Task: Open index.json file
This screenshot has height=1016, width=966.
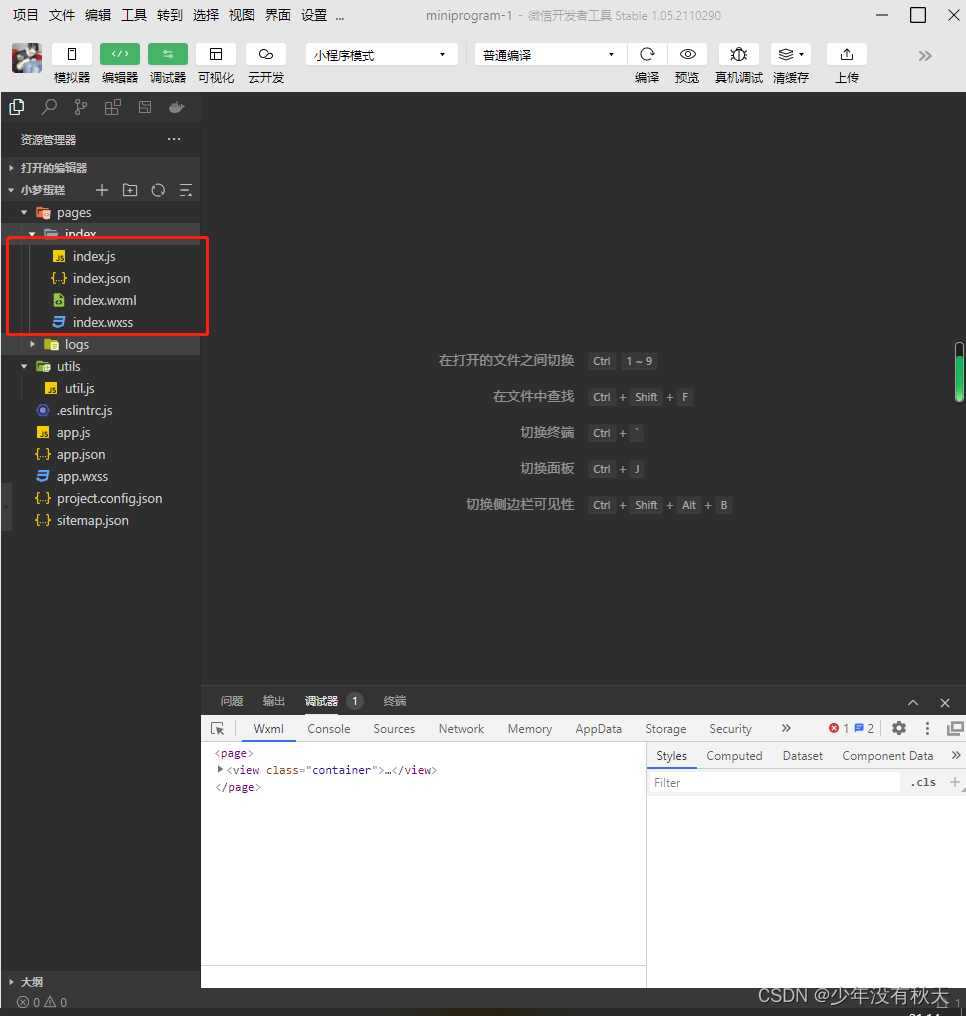Action: coord(100,279)
